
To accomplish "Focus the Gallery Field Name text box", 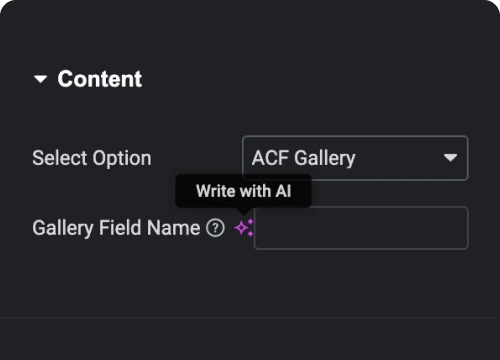I will pyautogui.click(x=361, y=228).
